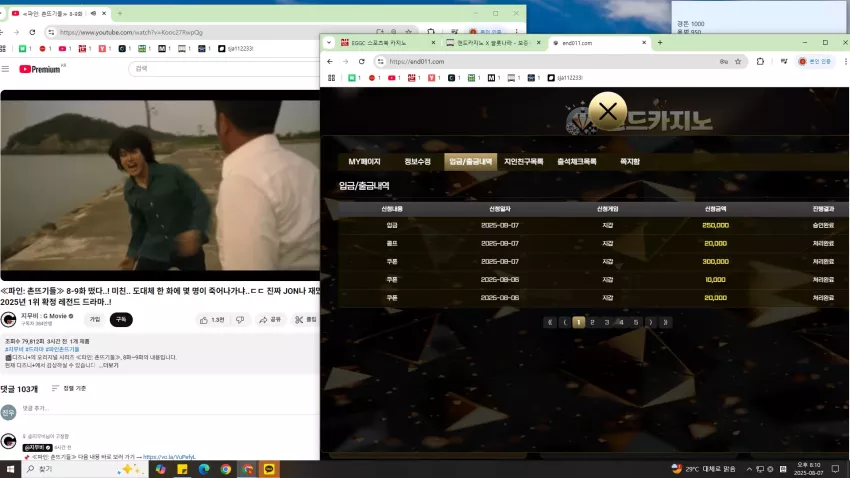Open the YouTube hamburger guide menu
The height and width of the screenshot is (478, 850).
[x=5, y=69]
